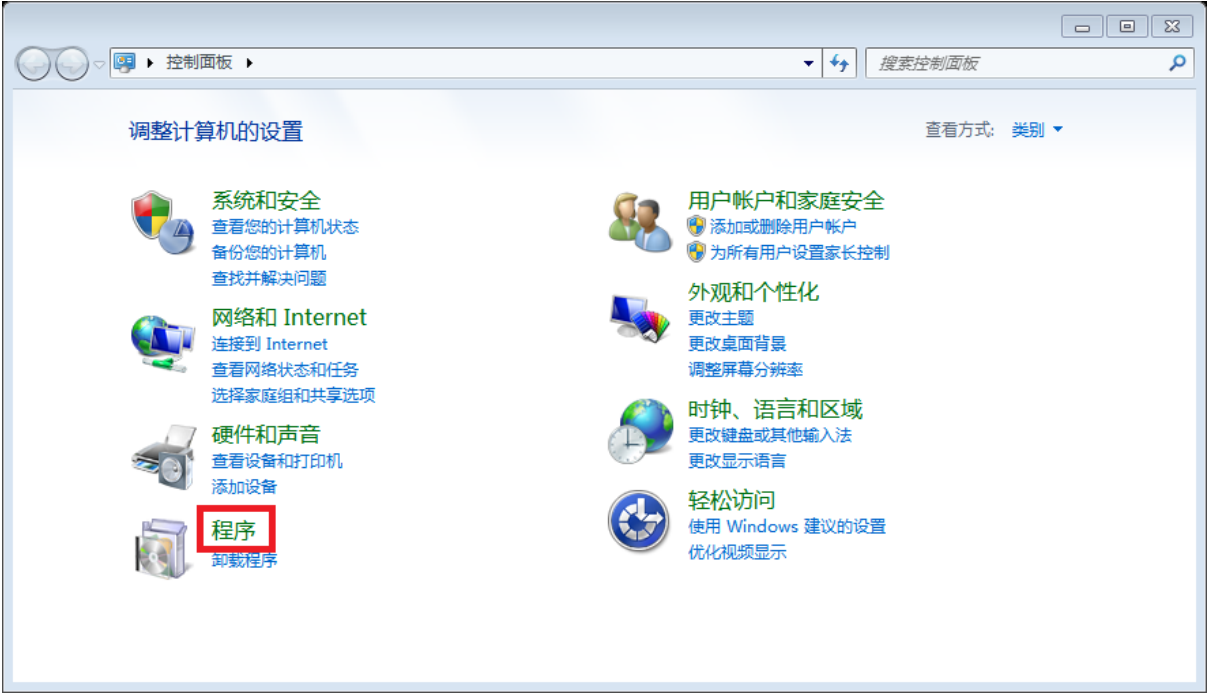Open recent pages dropdown next to forward button
The image size is (1209, 695).
99,64
